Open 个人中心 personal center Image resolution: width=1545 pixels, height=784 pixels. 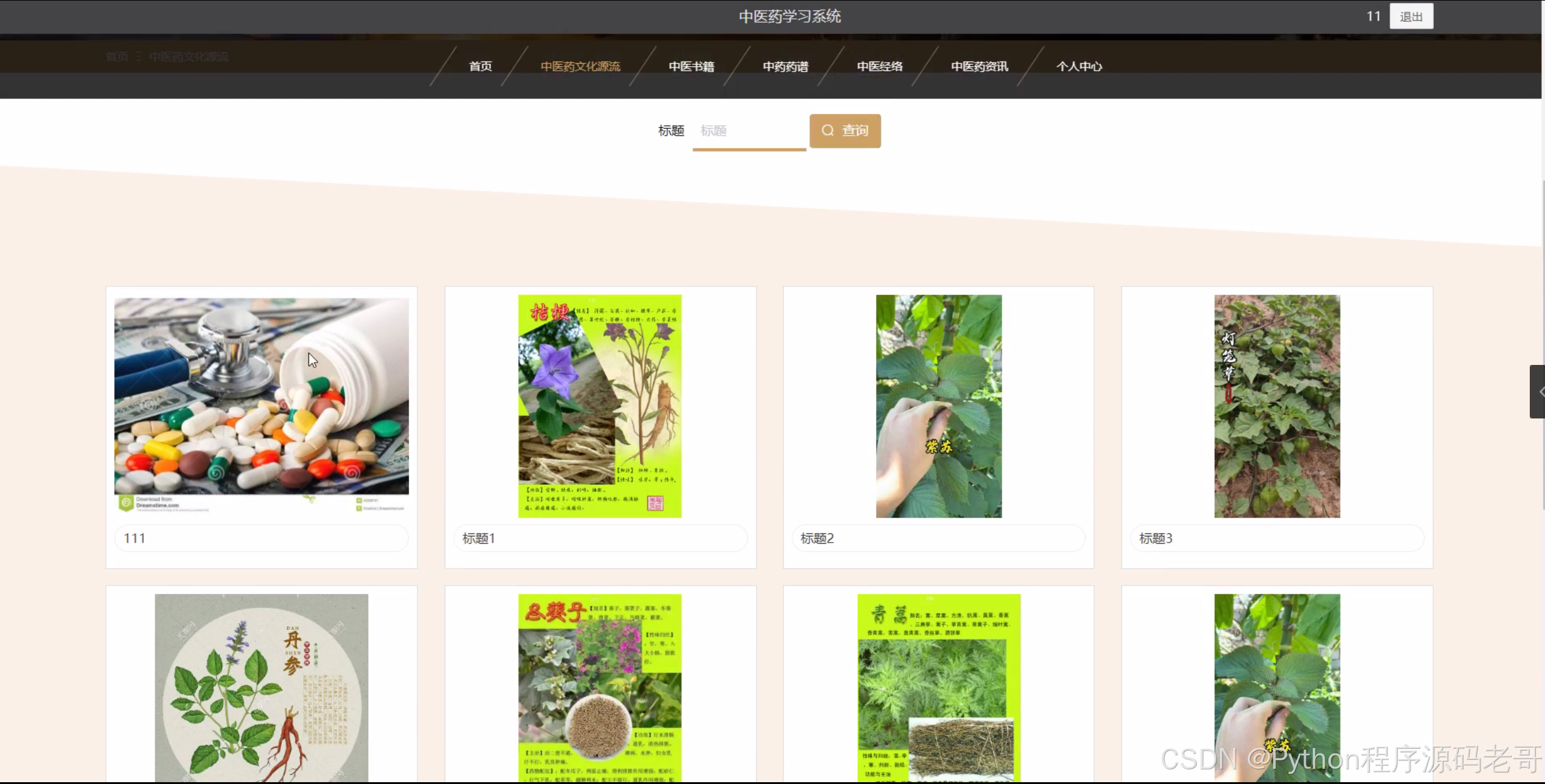coord(1079,66)
